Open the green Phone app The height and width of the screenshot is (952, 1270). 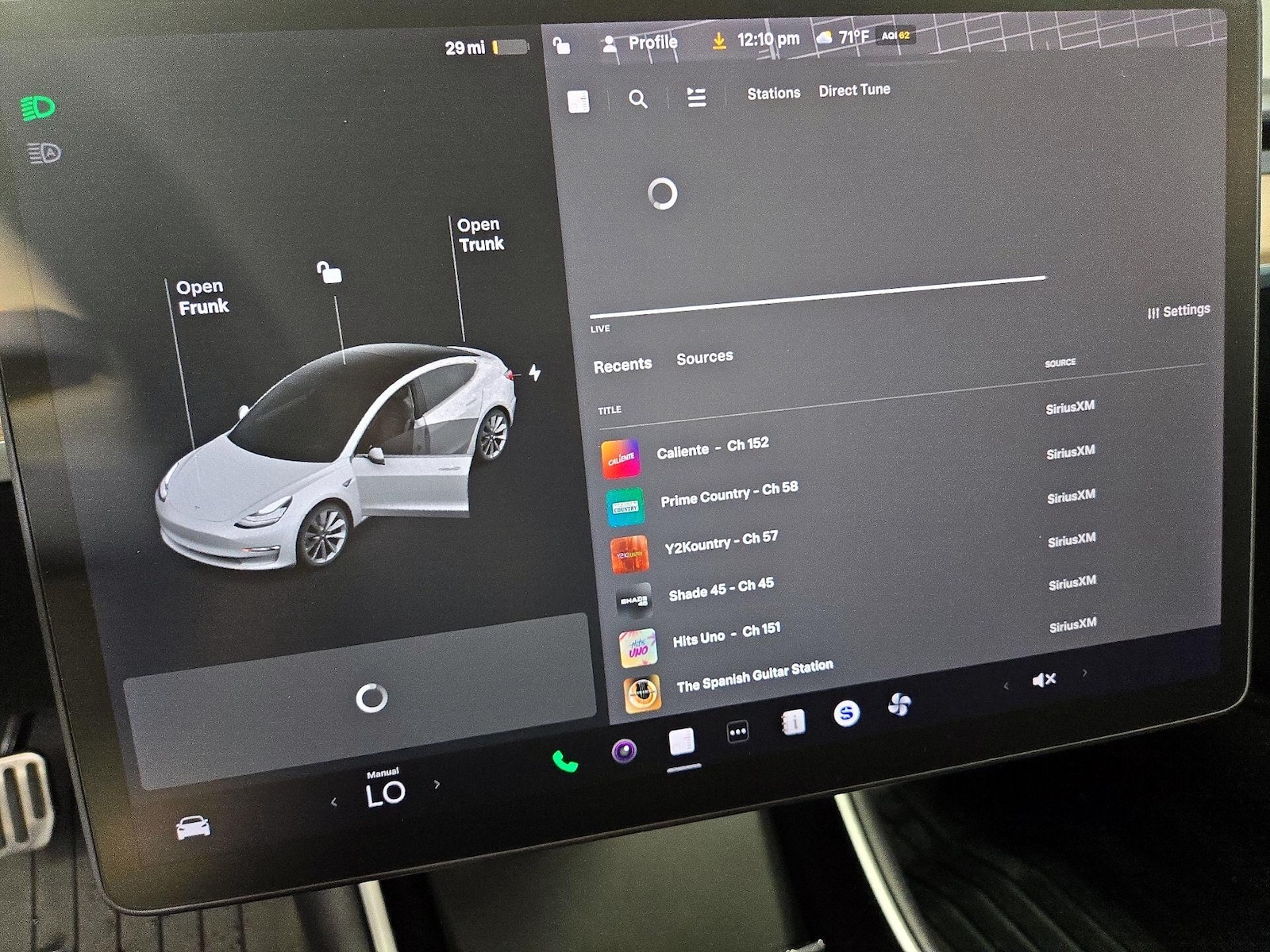click(x=564, y=762)
